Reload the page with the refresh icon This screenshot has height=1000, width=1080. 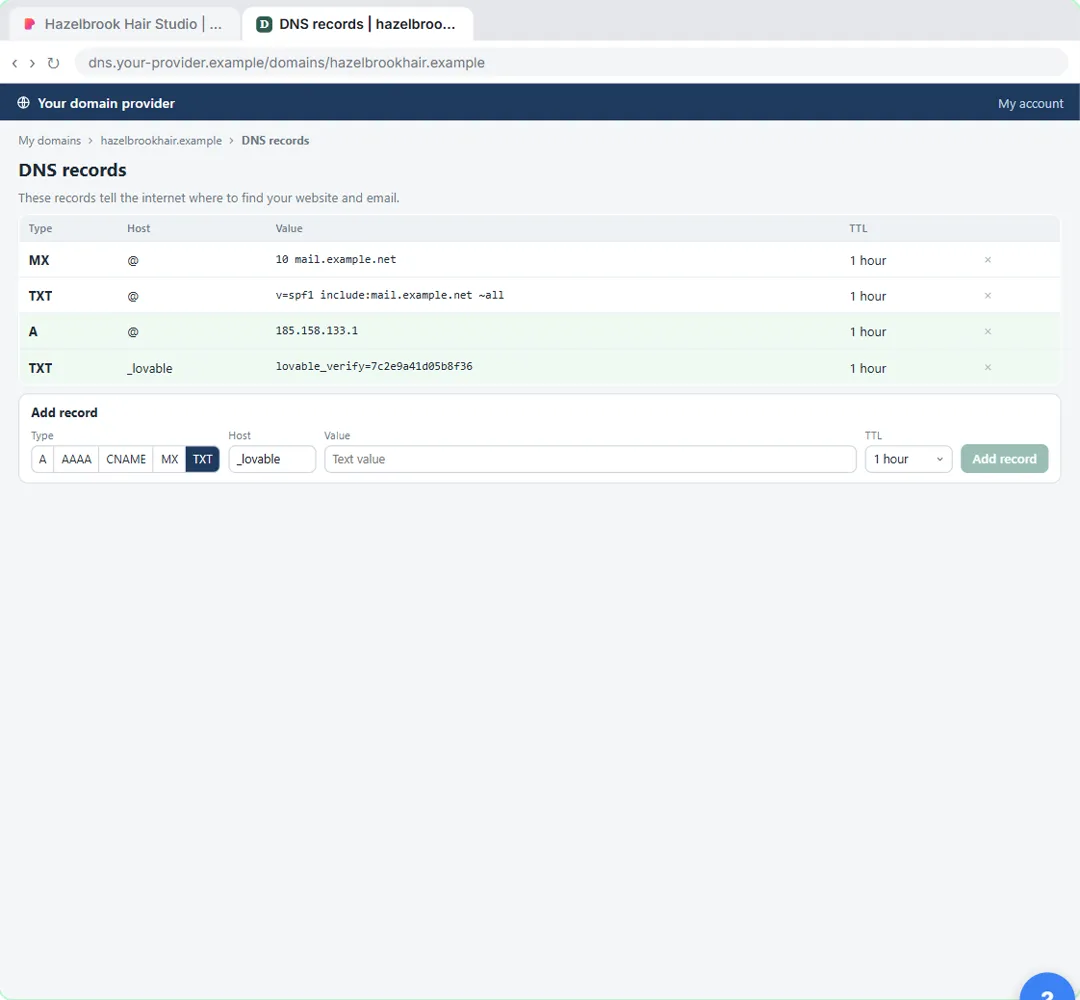pos(53,63)
